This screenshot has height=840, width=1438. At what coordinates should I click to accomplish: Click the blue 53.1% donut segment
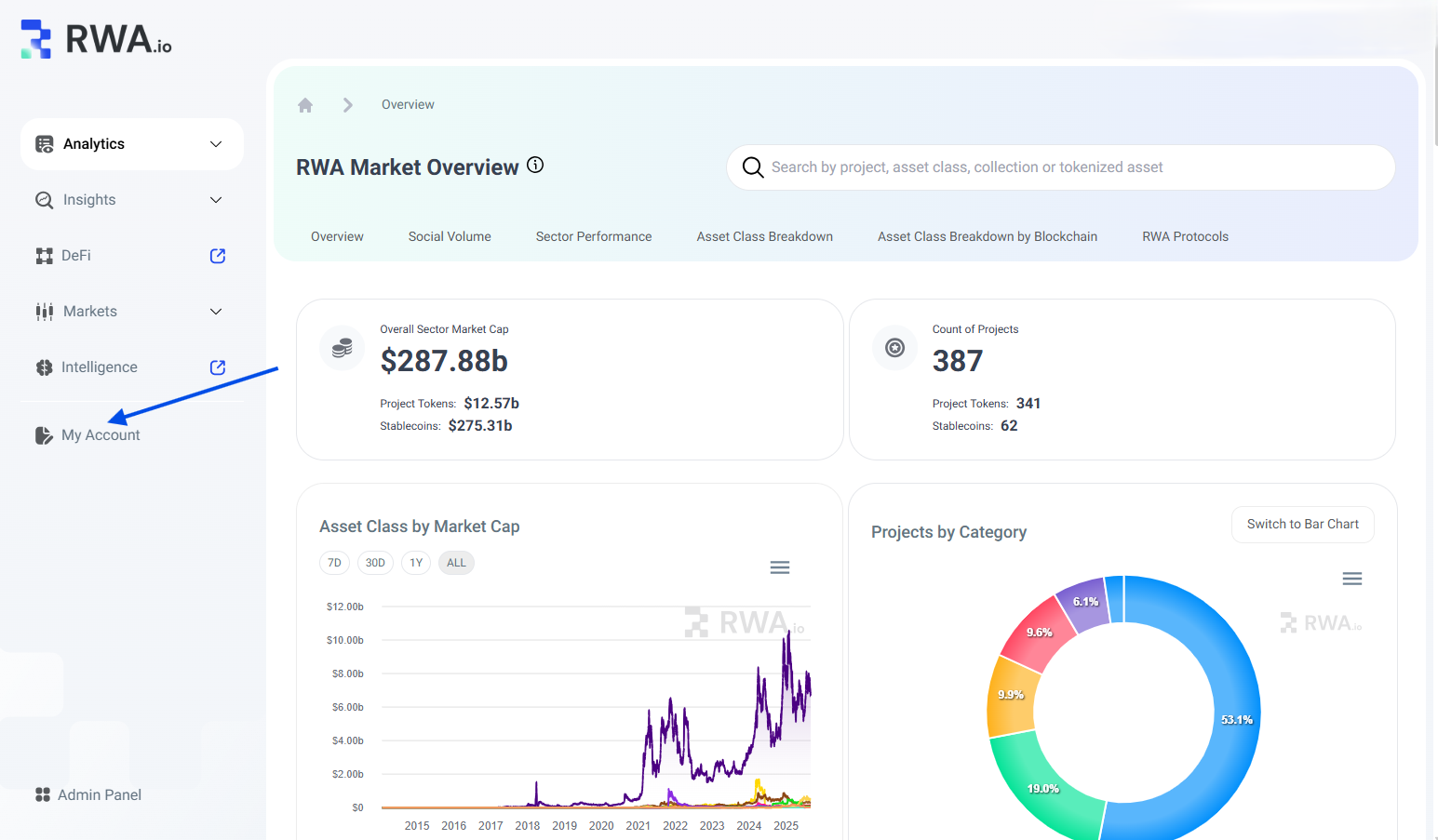1236,719
